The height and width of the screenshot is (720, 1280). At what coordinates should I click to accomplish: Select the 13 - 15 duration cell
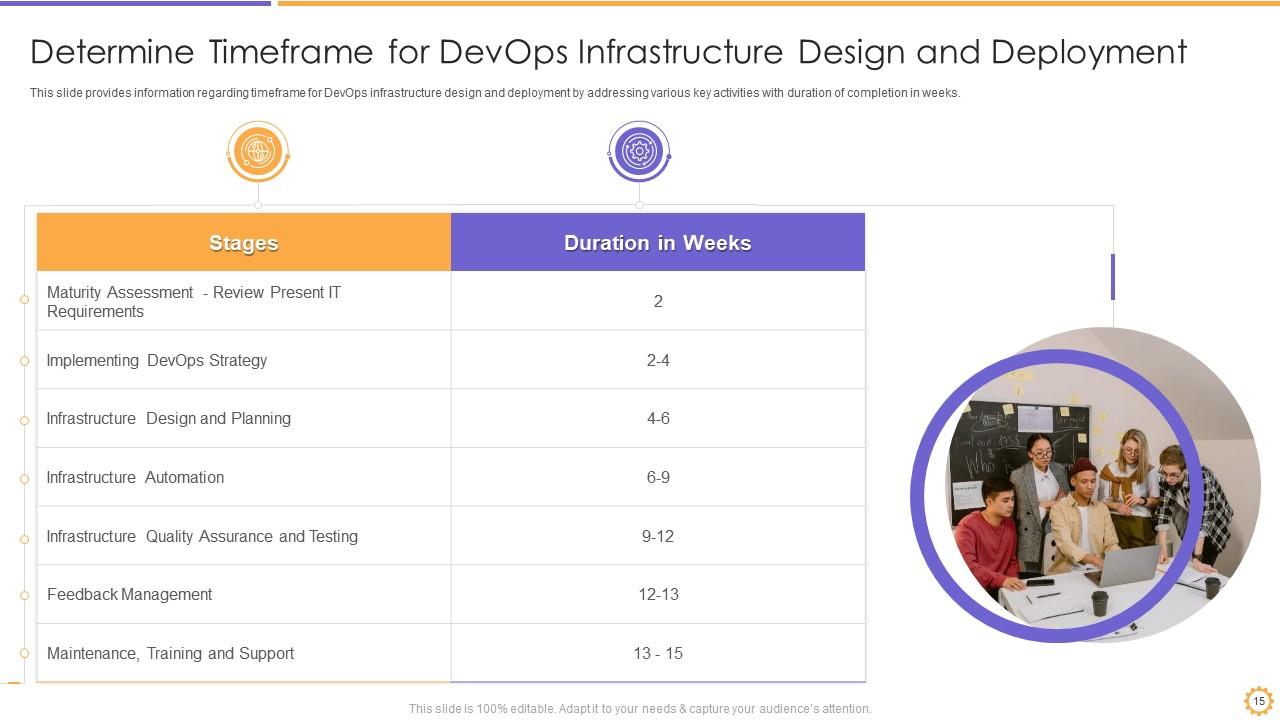coord(657,653)
